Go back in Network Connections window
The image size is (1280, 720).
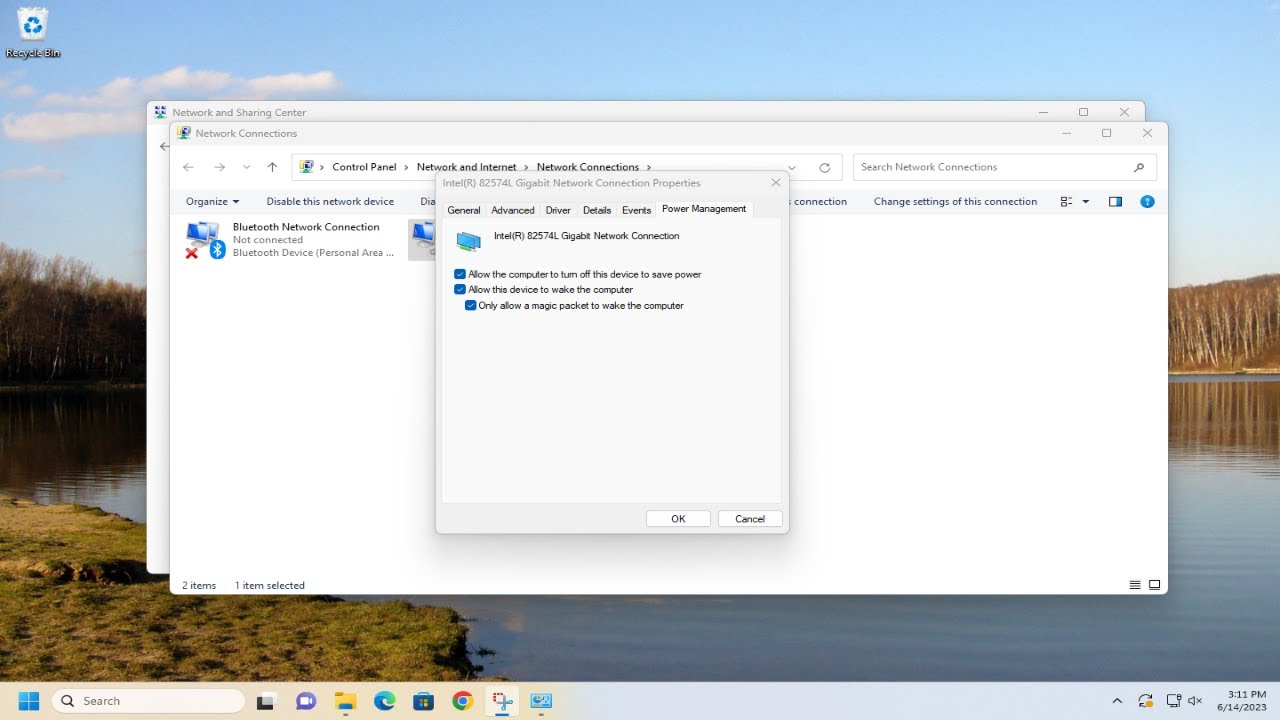tap(189, 167)
